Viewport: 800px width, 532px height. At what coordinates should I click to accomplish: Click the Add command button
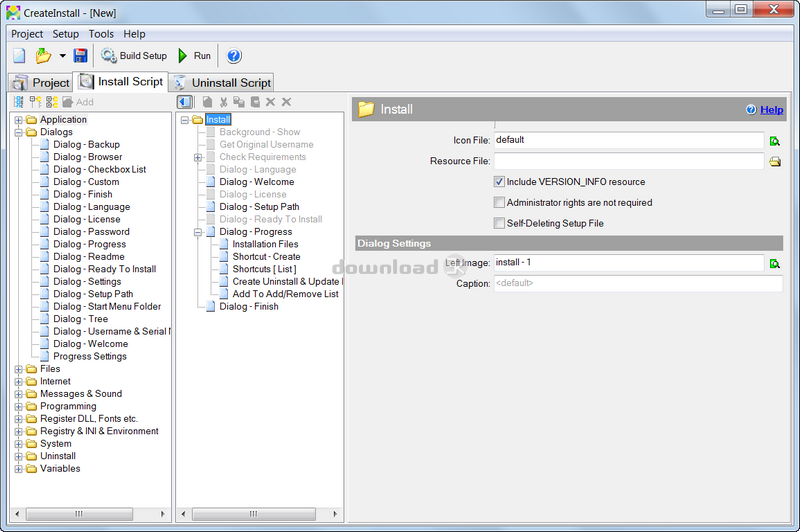click(78, 102)
